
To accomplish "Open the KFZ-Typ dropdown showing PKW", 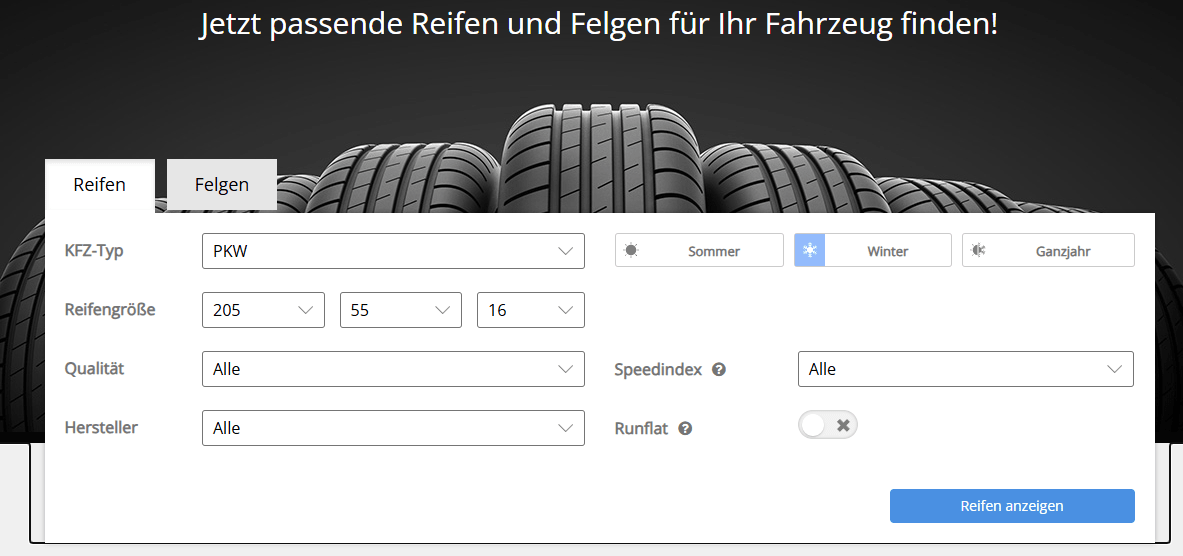I will tap(393, 251).
